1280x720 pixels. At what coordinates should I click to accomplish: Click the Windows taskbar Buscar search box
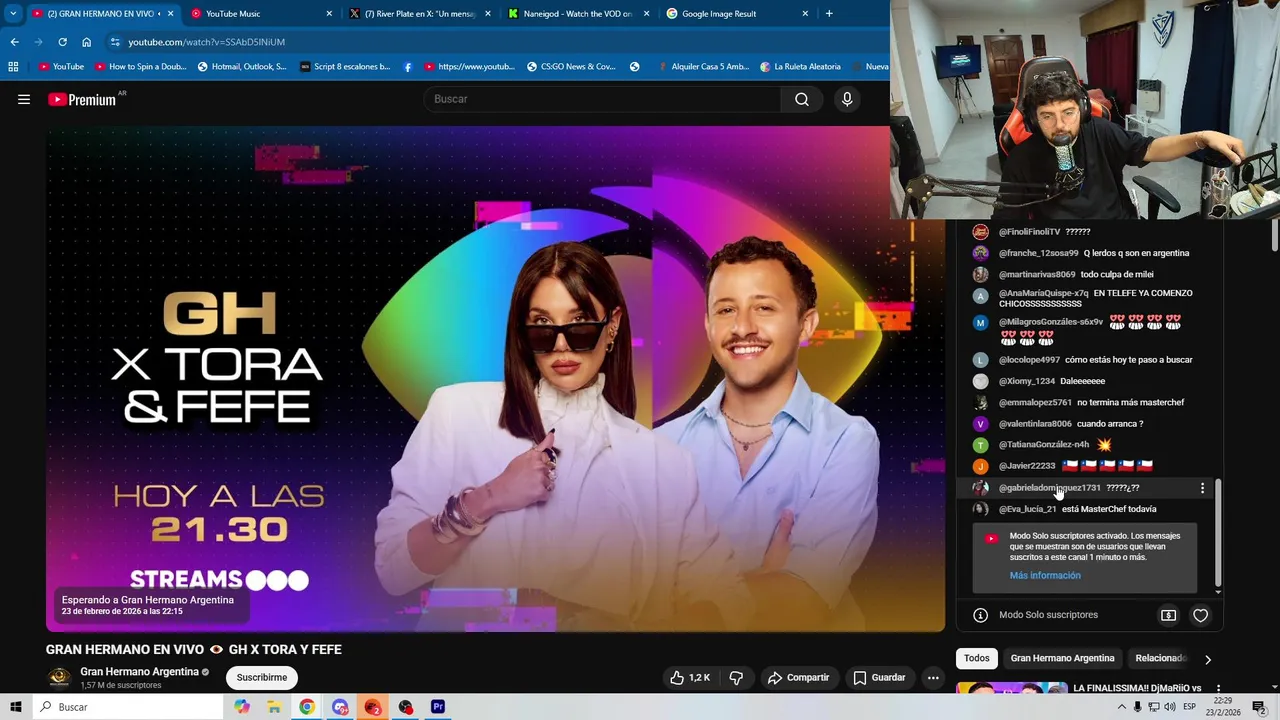point(127,707)
